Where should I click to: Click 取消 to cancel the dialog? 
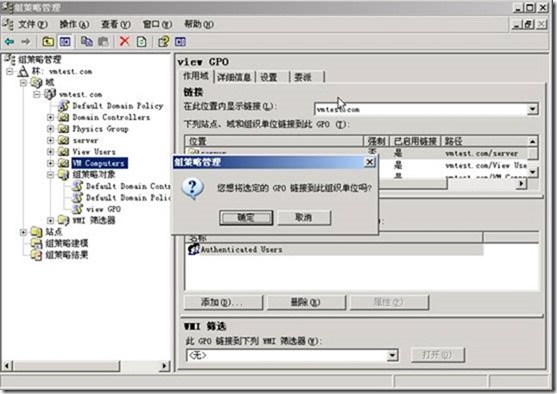(x=304, y=217)
